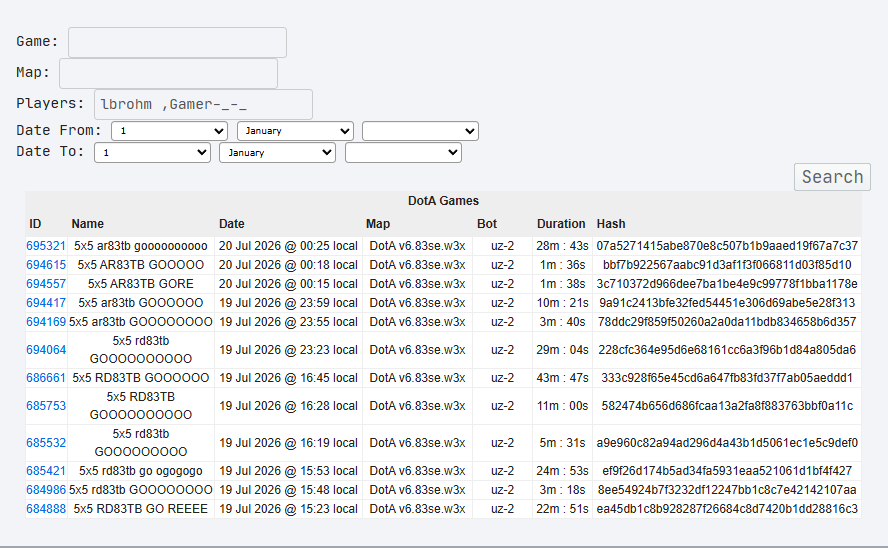Click the Game input field
This screenshot has height=548, width=888.
[177, 42]
